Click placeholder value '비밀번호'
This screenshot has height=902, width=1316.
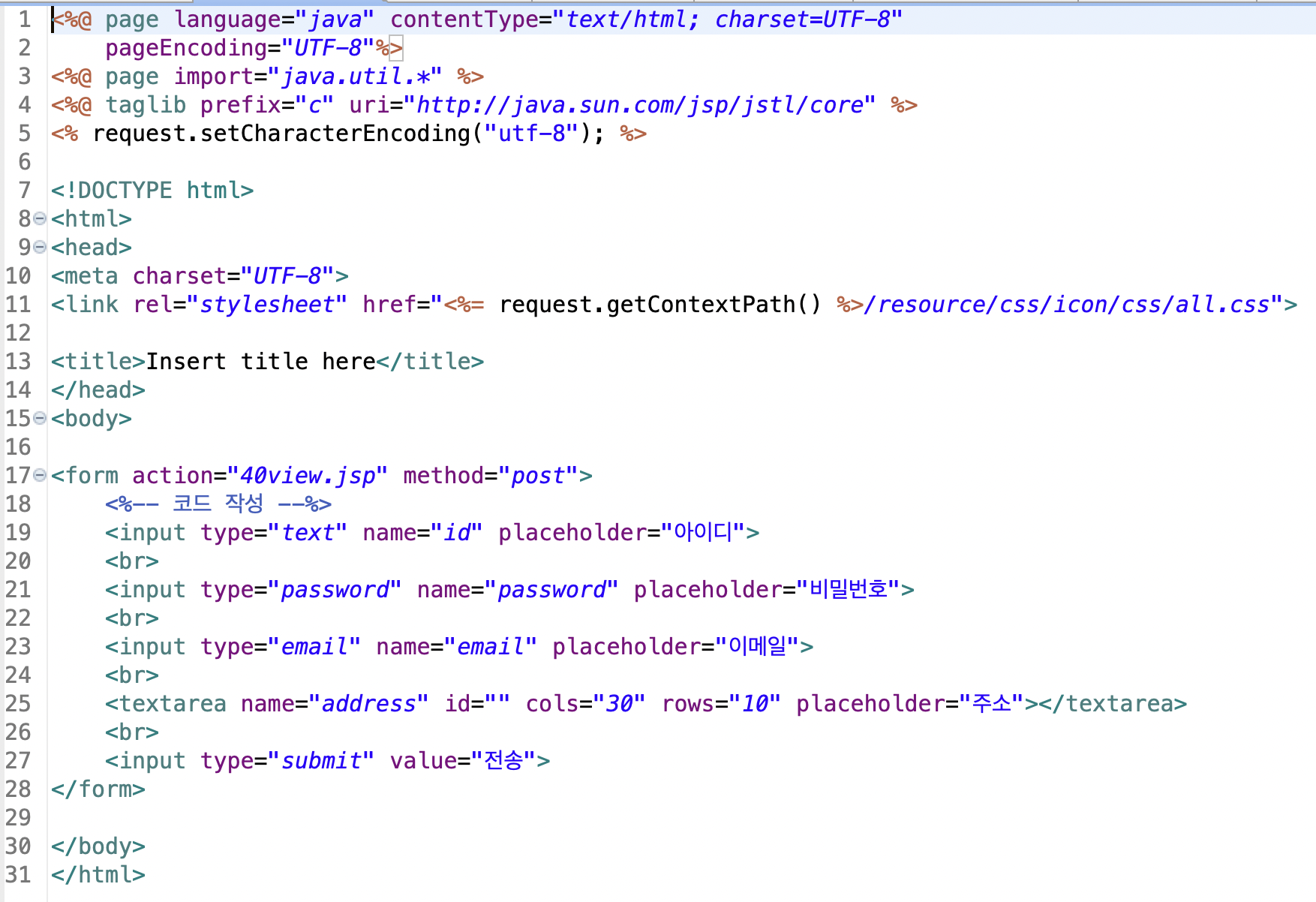(x=848, y=590)
